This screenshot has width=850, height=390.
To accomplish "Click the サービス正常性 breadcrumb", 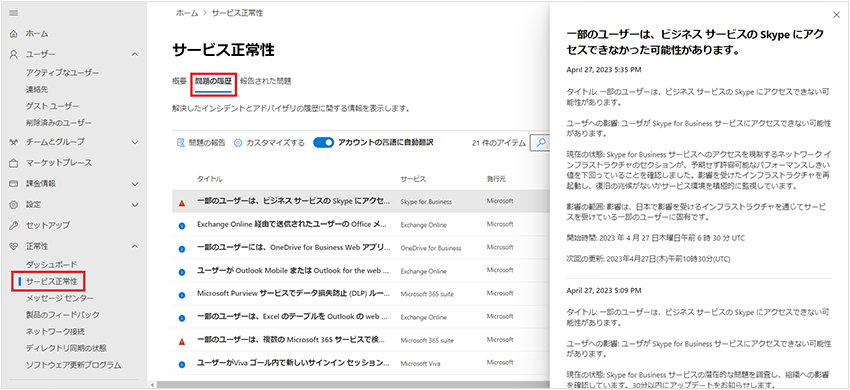I will point(237,13).
